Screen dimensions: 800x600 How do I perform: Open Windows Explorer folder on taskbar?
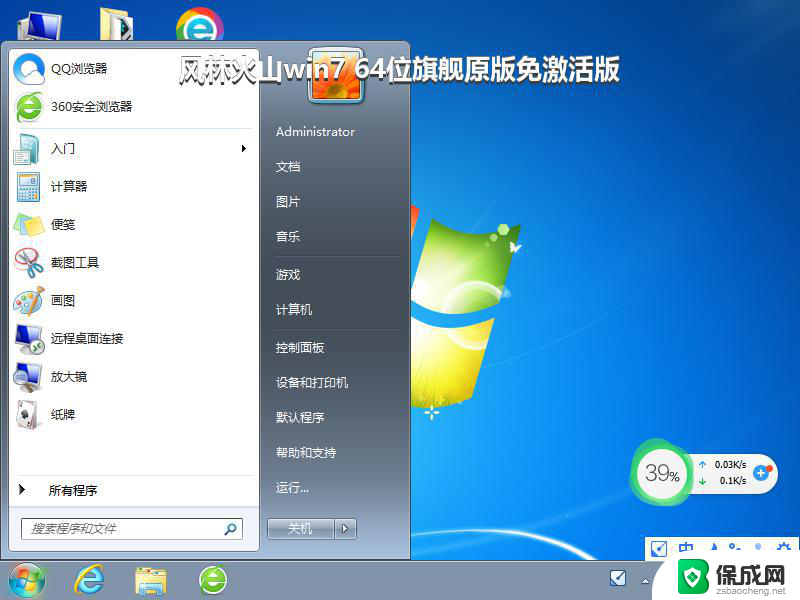[x=151, y=581]
